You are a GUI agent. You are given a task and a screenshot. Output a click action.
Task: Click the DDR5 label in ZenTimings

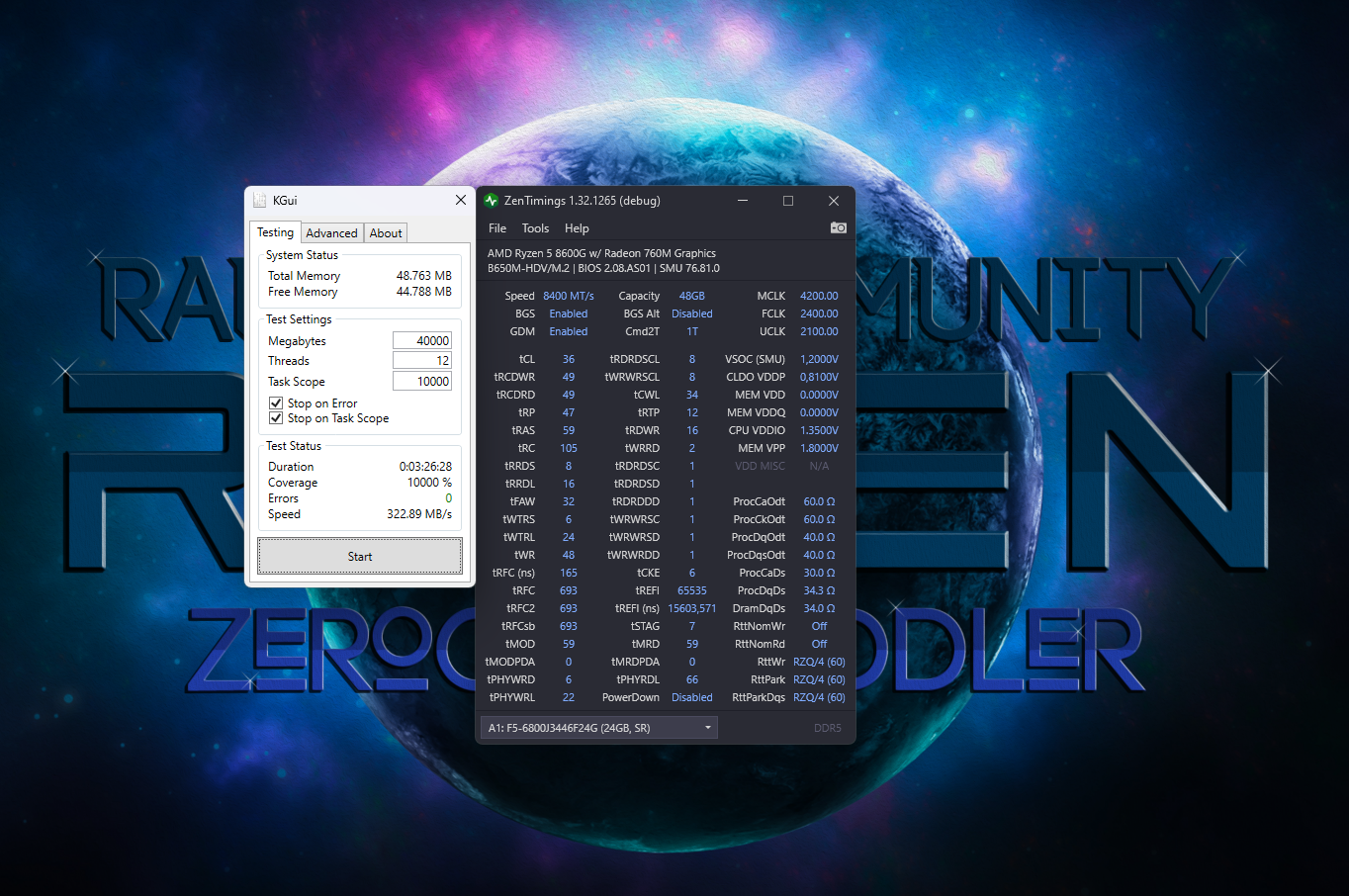click(828, 728)
